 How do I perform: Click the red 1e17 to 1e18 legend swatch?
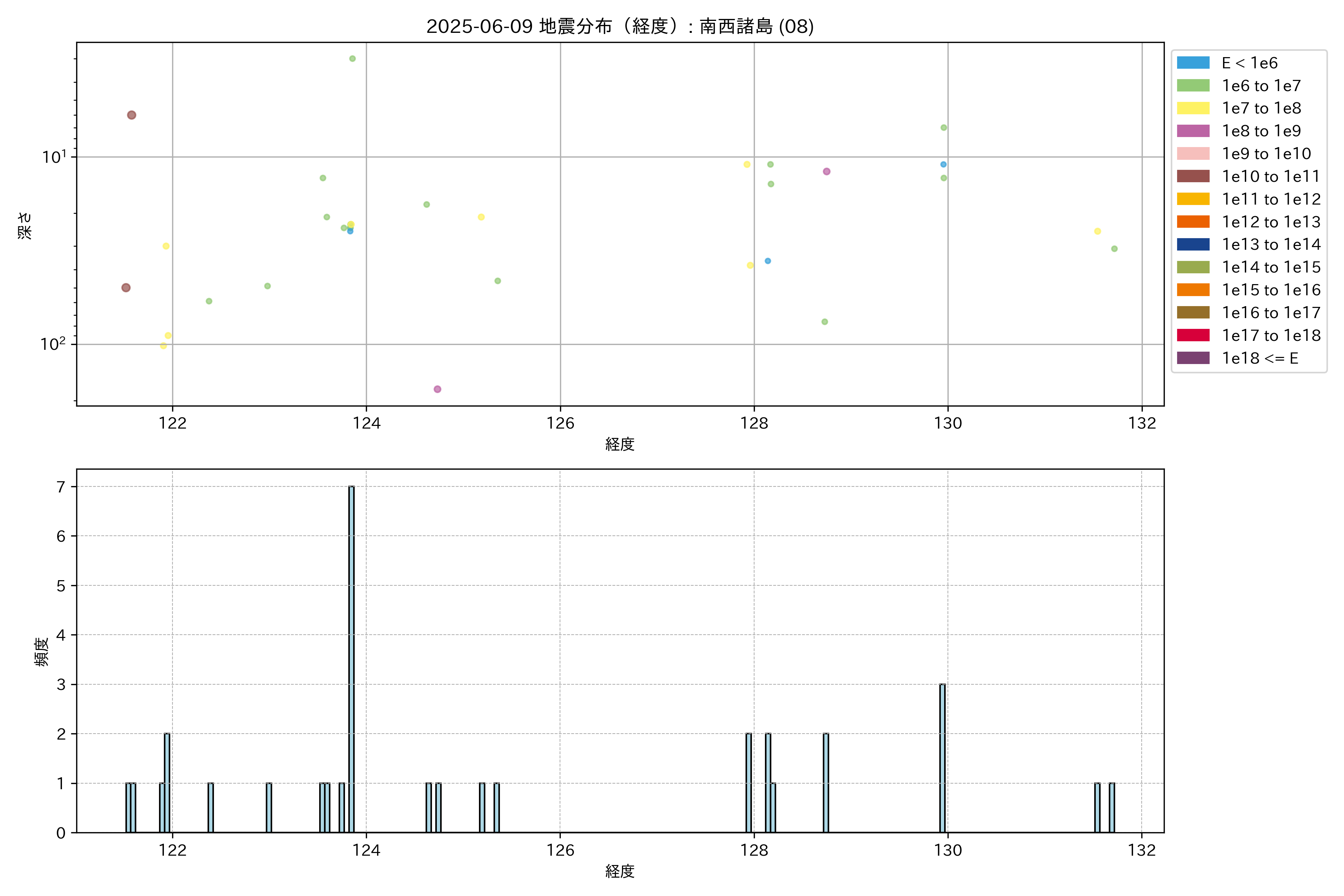pos(1192,335)
